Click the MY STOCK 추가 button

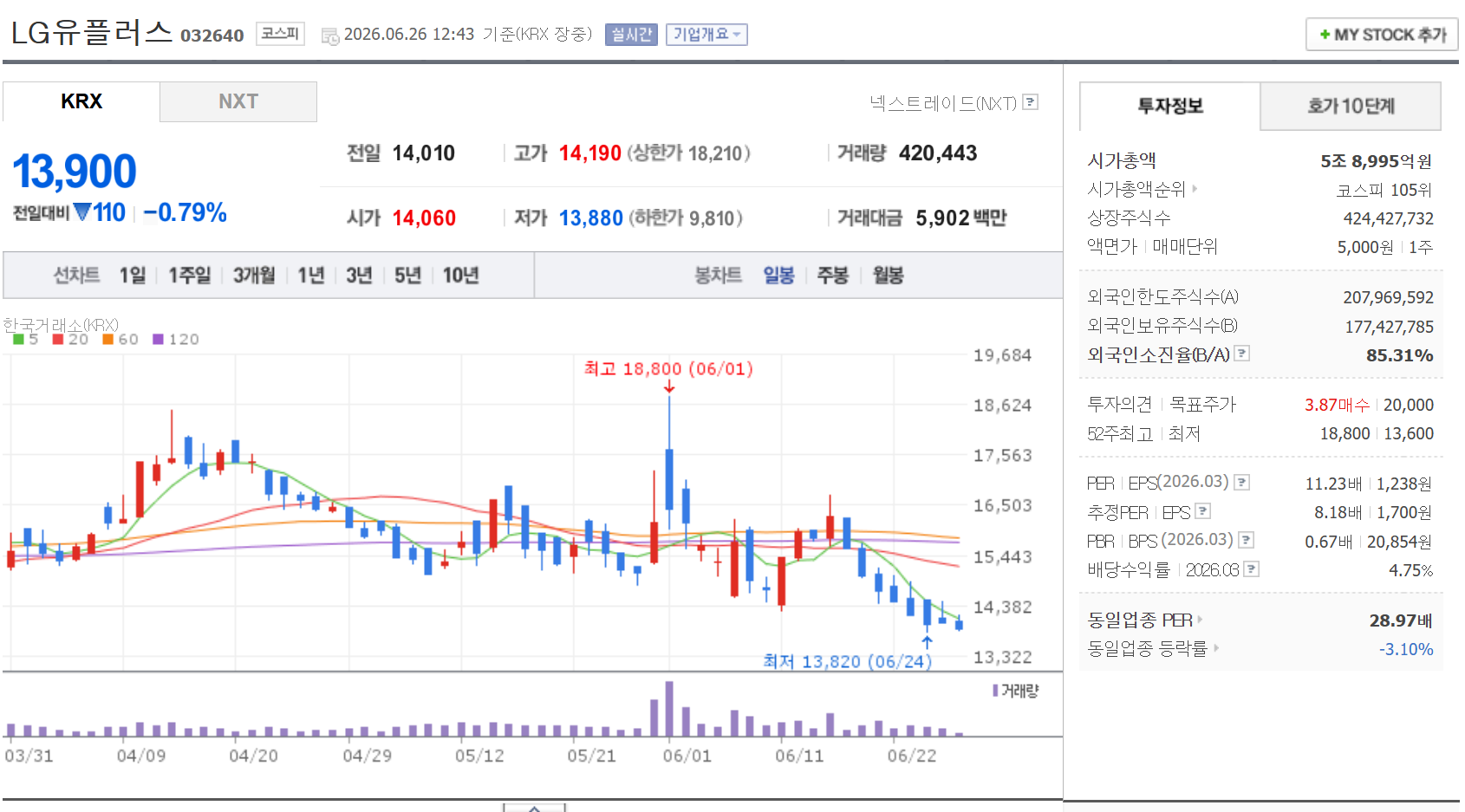click(1382, 35)
